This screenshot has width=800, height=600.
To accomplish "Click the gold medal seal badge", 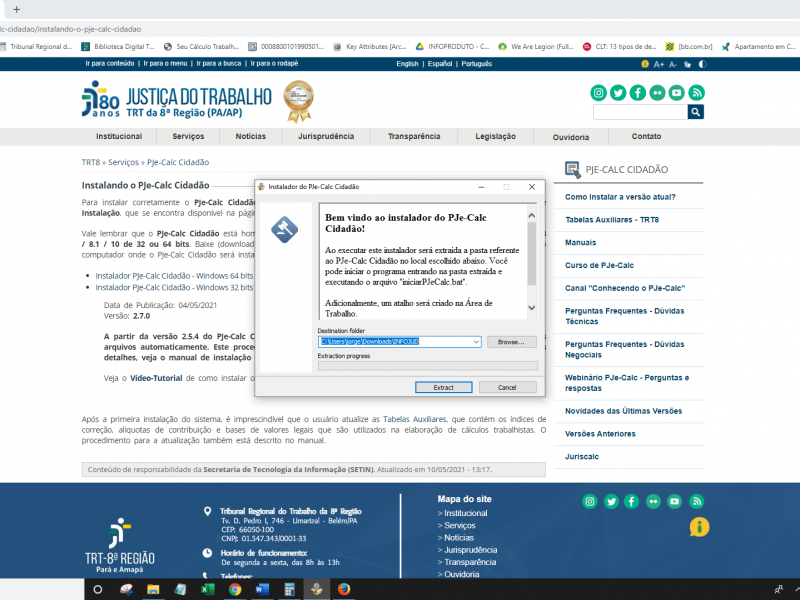I will pyautogui.click(x=299, y=101).
